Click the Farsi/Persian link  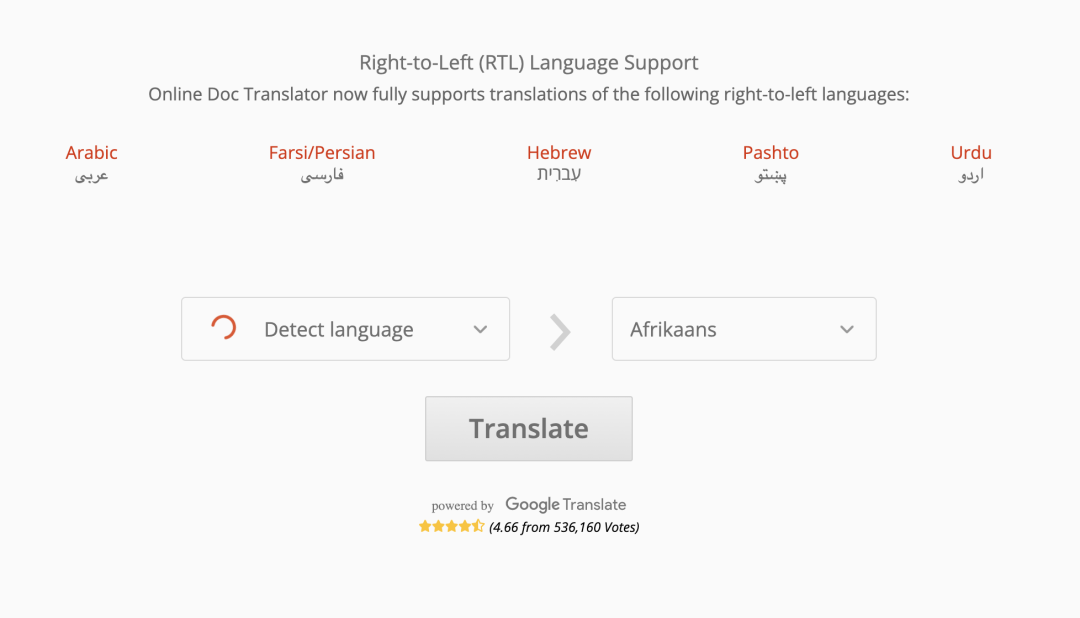pos(321,152)
